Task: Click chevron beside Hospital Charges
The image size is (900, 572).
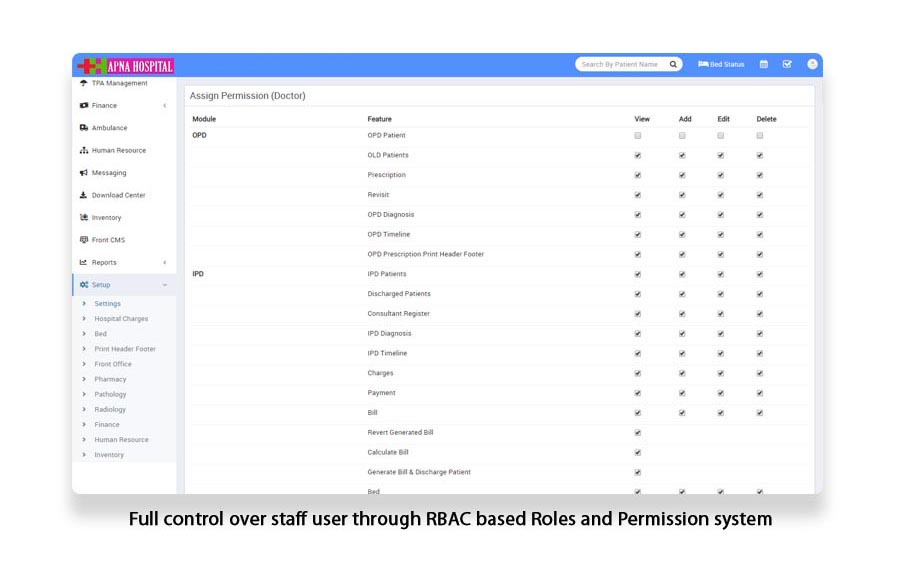Action: click(x=84, y=318)
